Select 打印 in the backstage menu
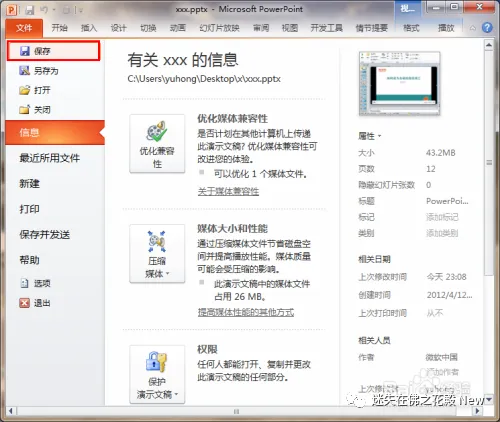Image resolution: width=500 pixels, height=422 pixels. [30, 209]
